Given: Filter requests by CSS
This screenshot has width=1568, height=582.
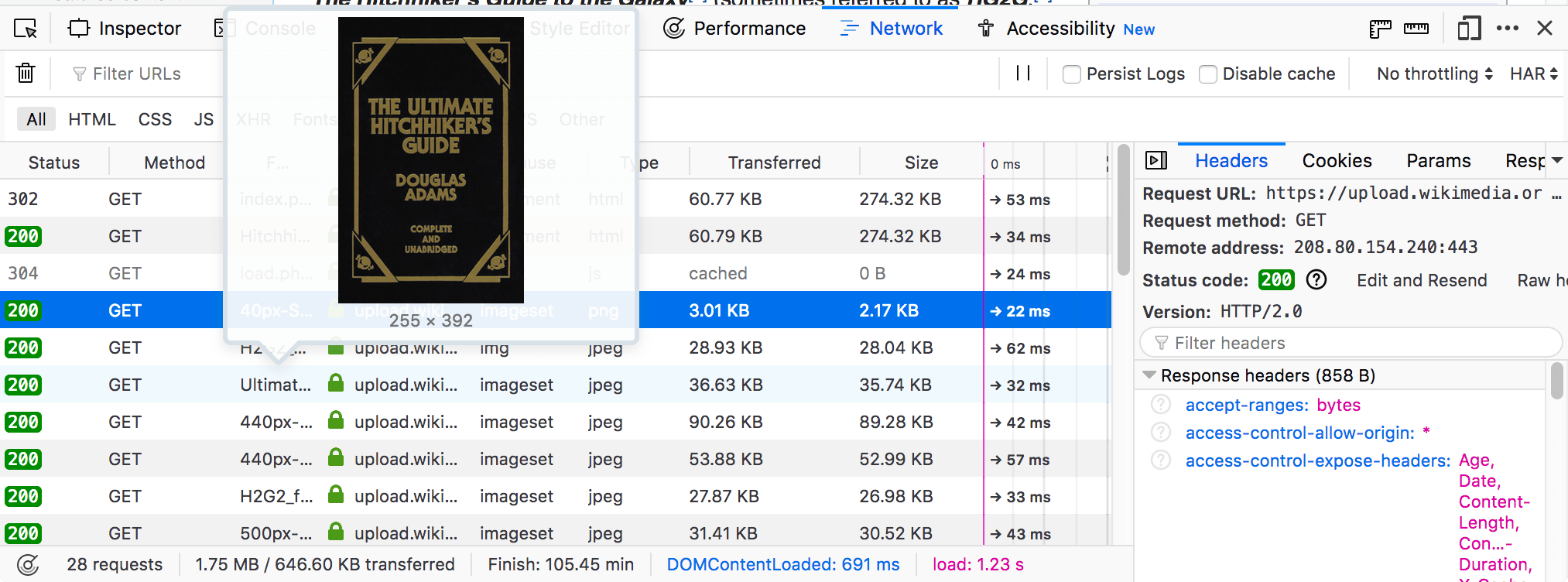Looking at the screenshot, I should pyautogui.click(x=155, y=119).
